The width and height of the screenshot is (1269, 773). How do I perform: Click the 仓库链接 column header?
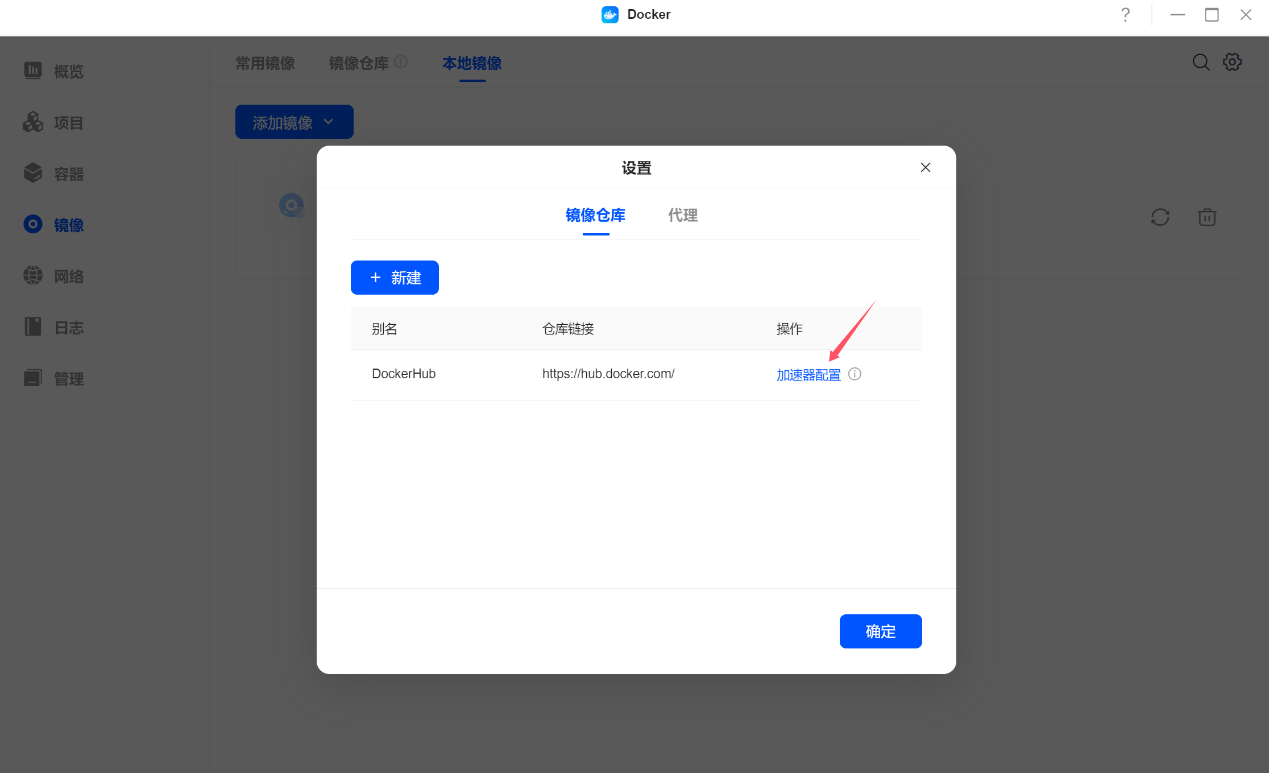click(568, 329)
